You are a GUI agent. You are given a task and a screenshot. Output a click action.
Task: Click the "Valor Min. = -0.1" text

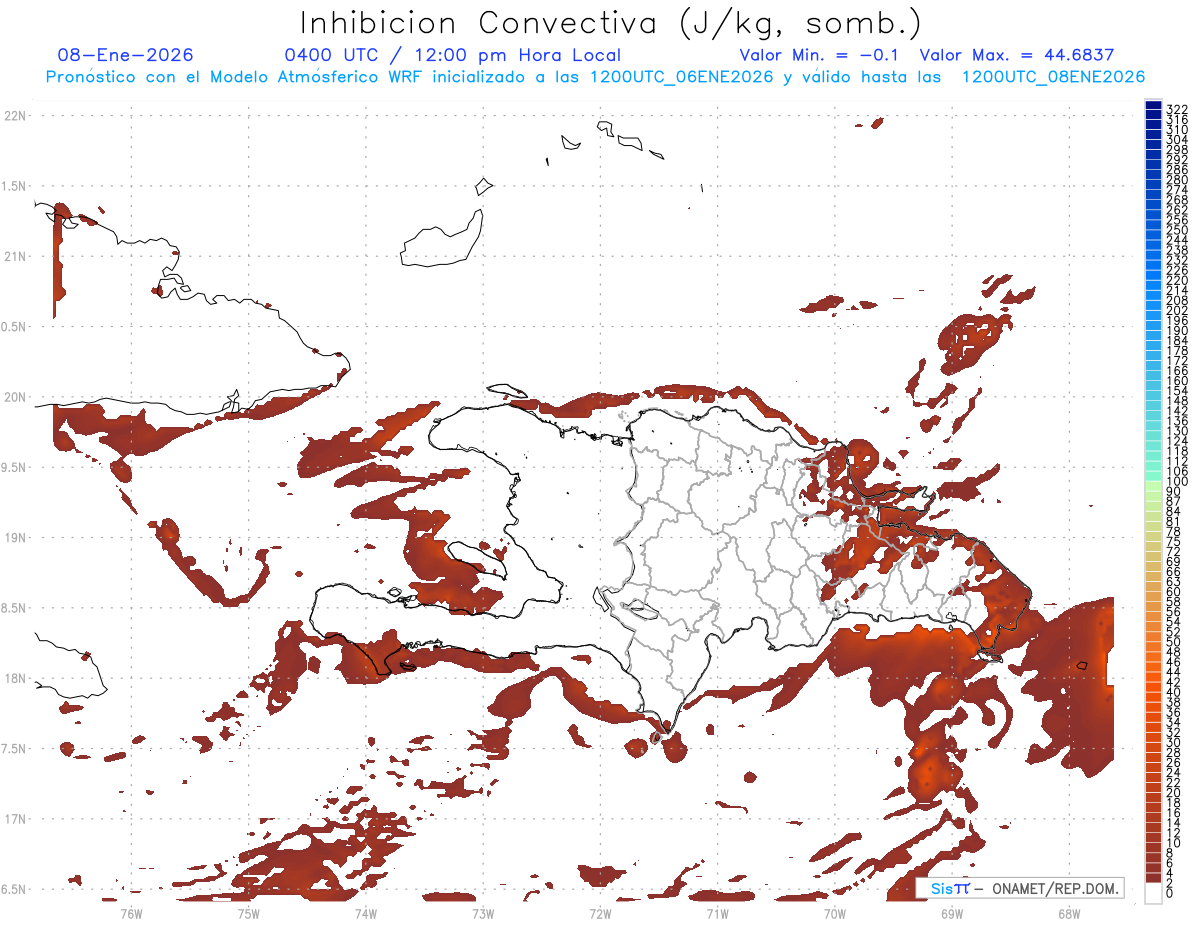click(x=819, y=55)
